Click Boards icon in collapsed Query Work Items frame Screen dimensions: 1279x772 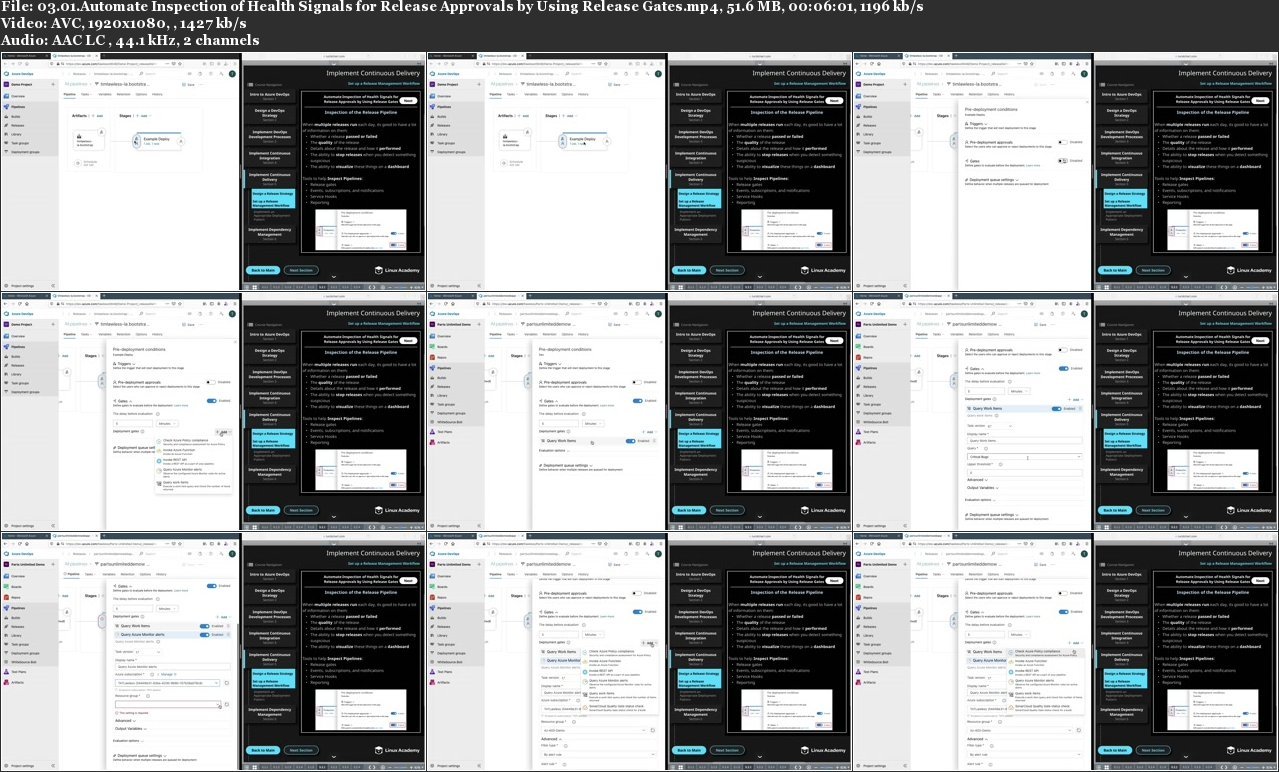tap(432, 347)
